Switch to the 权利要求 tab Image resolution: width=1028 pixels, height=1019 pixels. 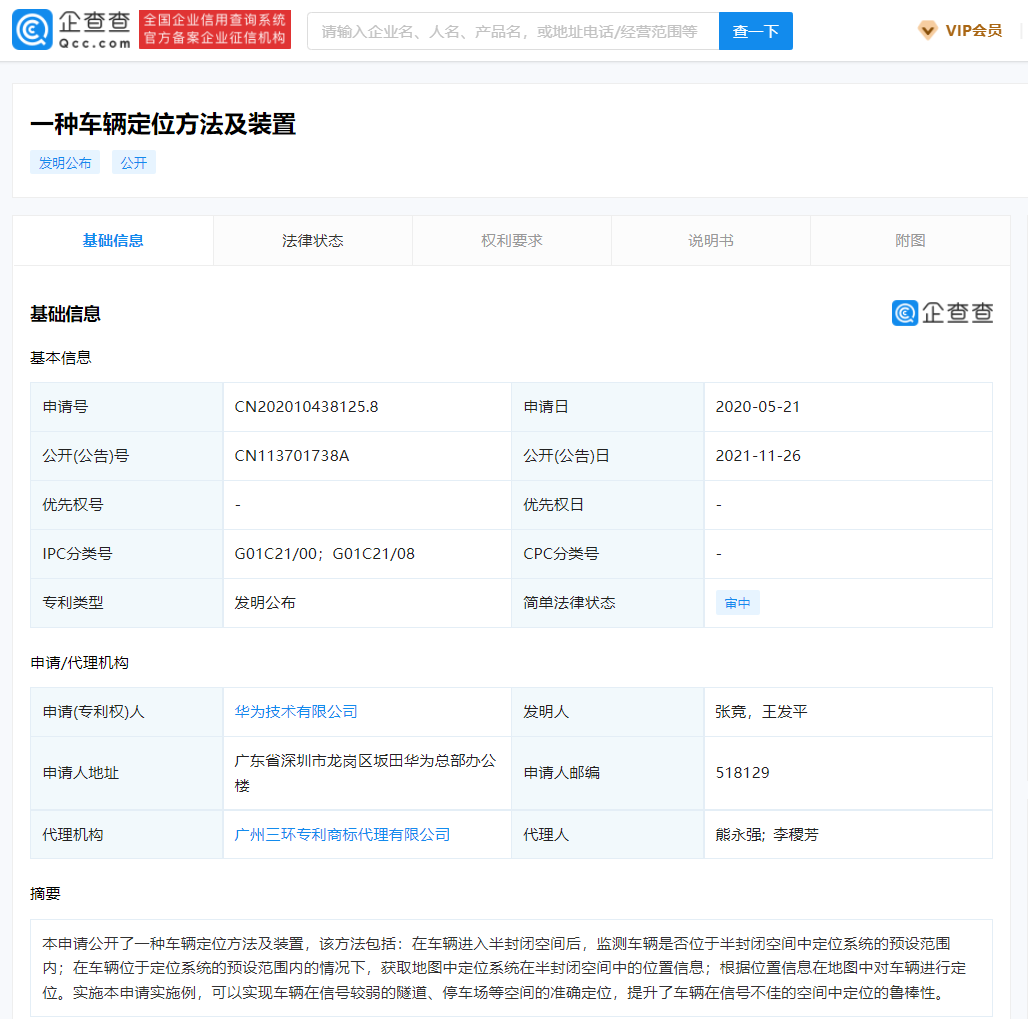[x=511, y=240]
